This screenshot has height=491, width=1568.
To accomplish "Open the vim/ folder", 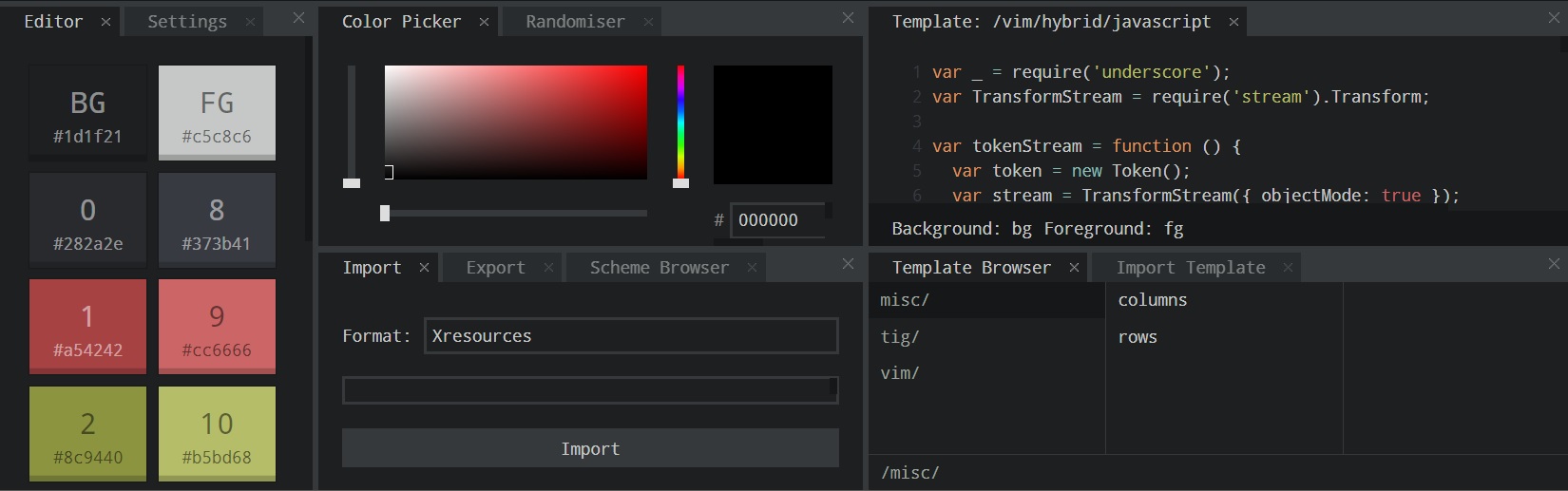I will click(900, 373).
